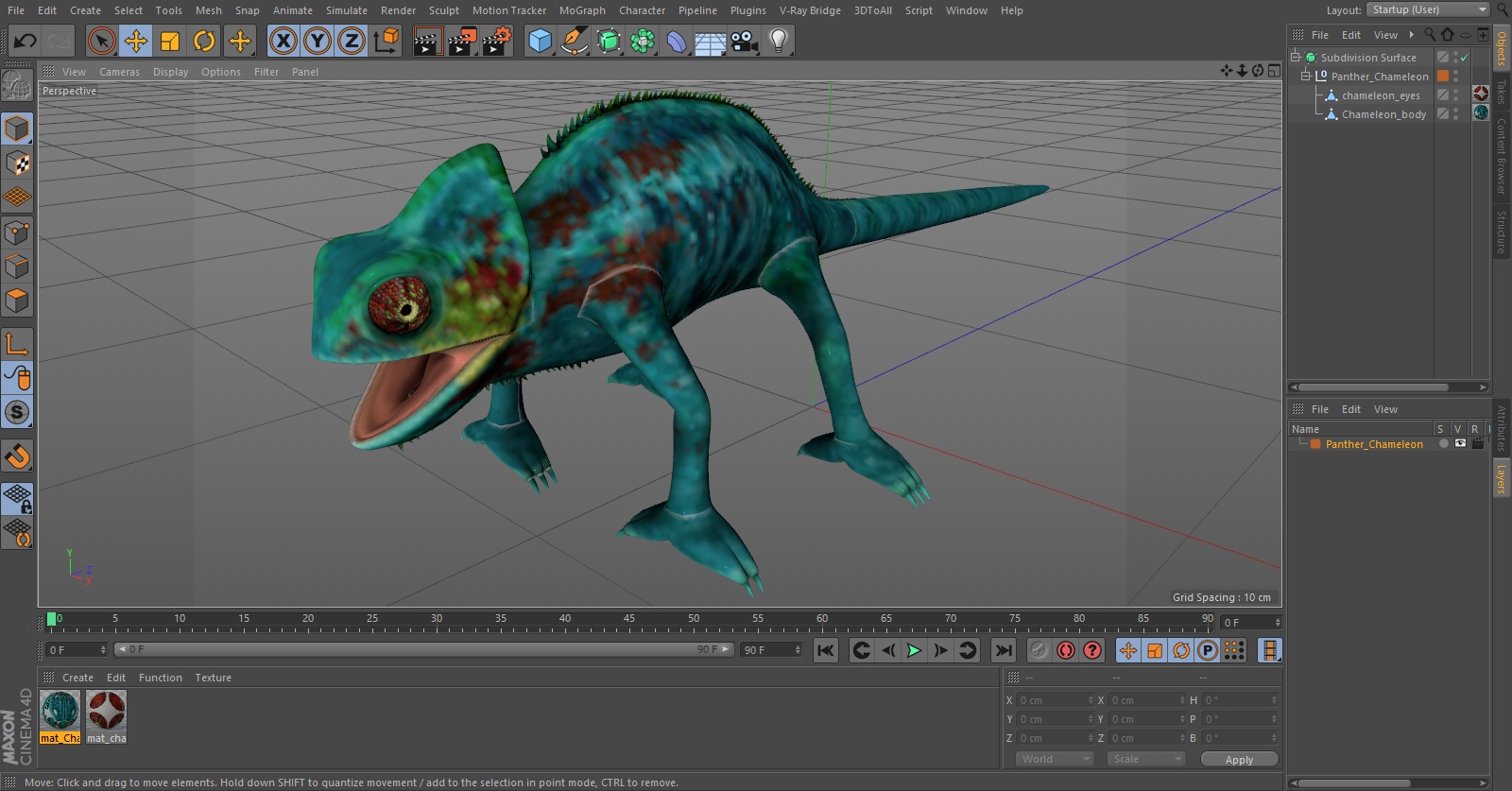
Task: Toggle Panther_Chameleon layer visibility icon
Action: [1460, 443]
